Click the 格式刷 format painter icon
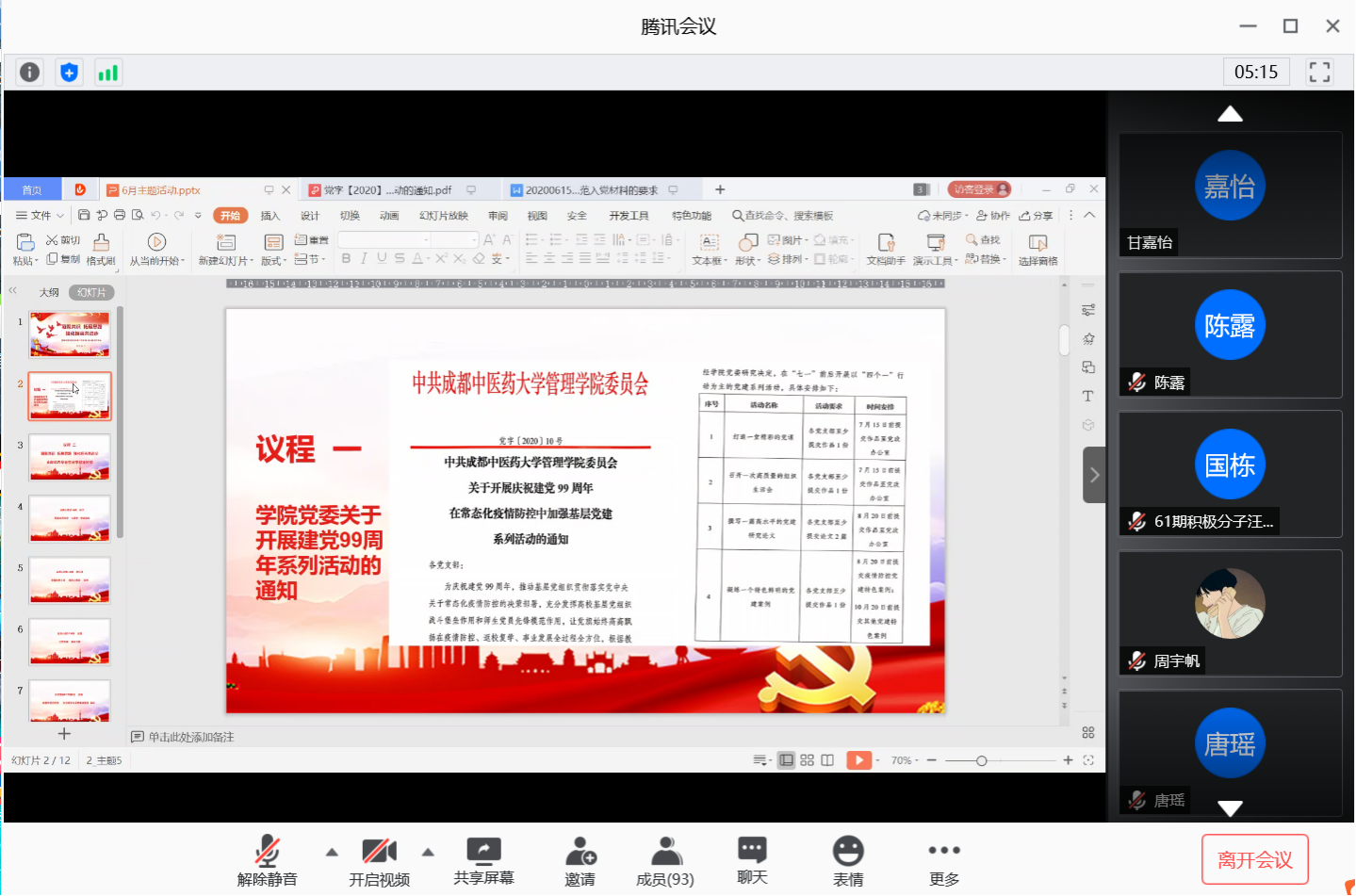This screenshot has width=1356, height=896. point(101,243)
